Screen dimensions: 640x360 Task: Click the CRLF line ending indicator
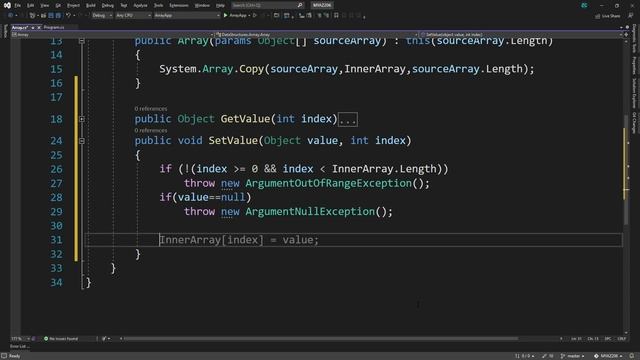(622, 339)
